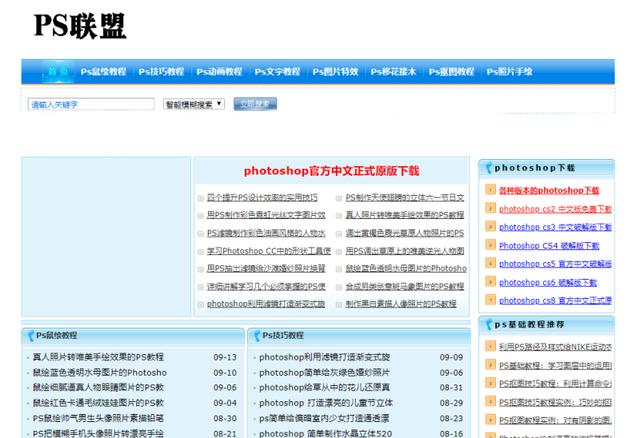640x438 pixels.
Task: Open Ps鼠绘教程 section header title
Action: click(x=56, y=336)
